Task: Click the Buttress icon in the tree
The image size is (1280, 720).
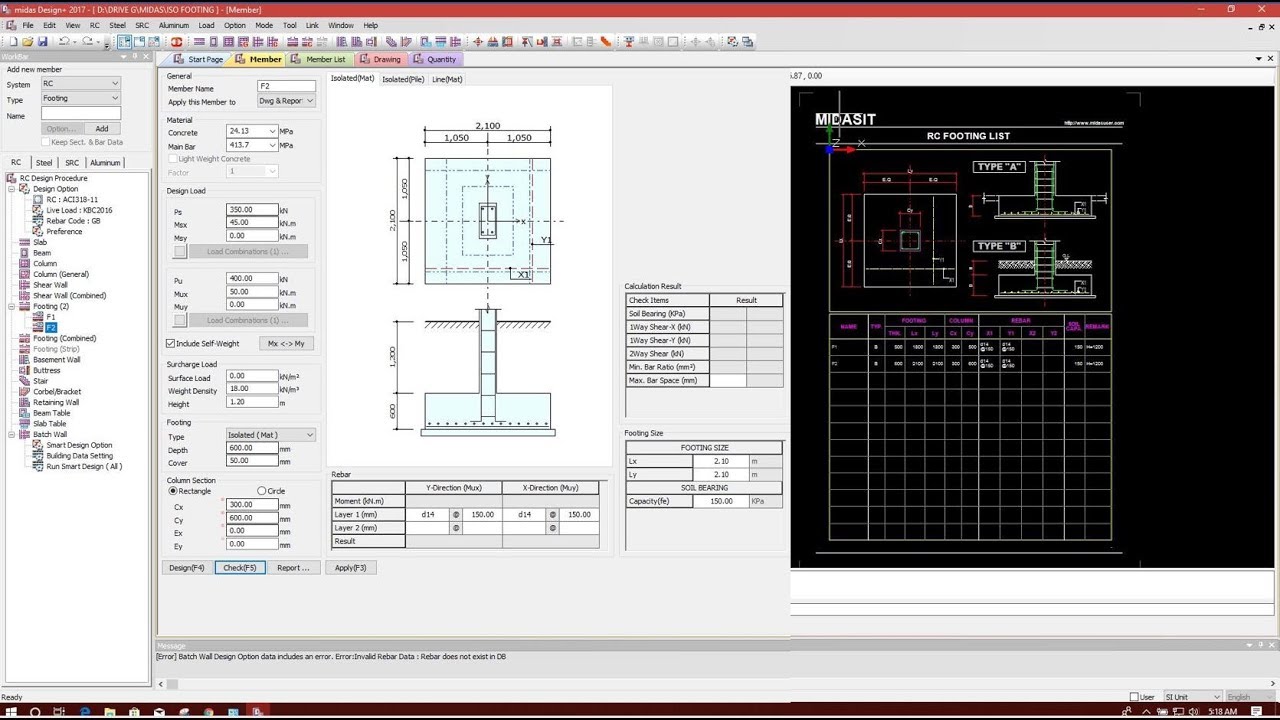Action: [x=25, y=371]
